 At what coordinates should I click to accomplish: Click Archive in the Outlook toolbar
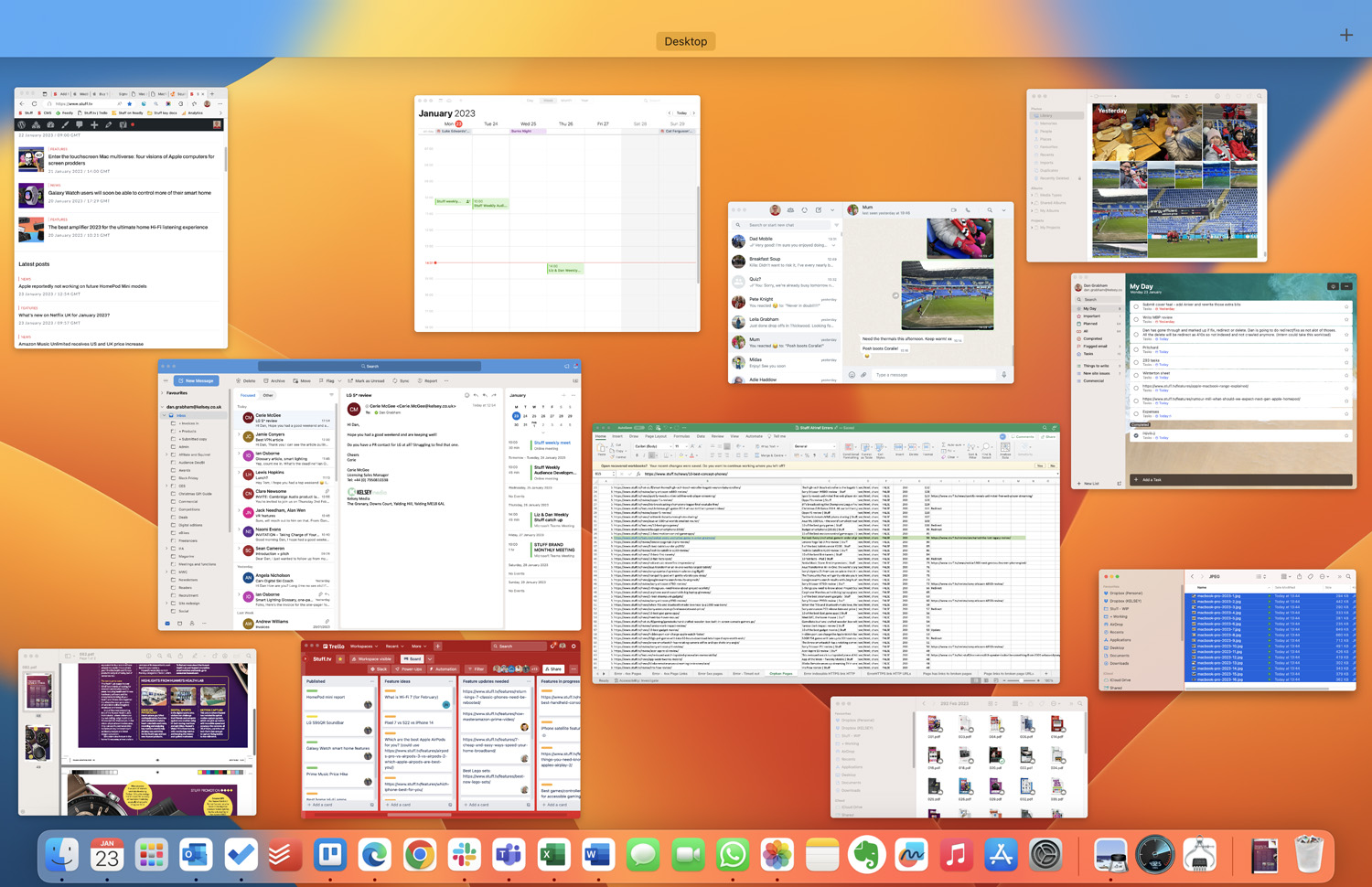point(274,380)
